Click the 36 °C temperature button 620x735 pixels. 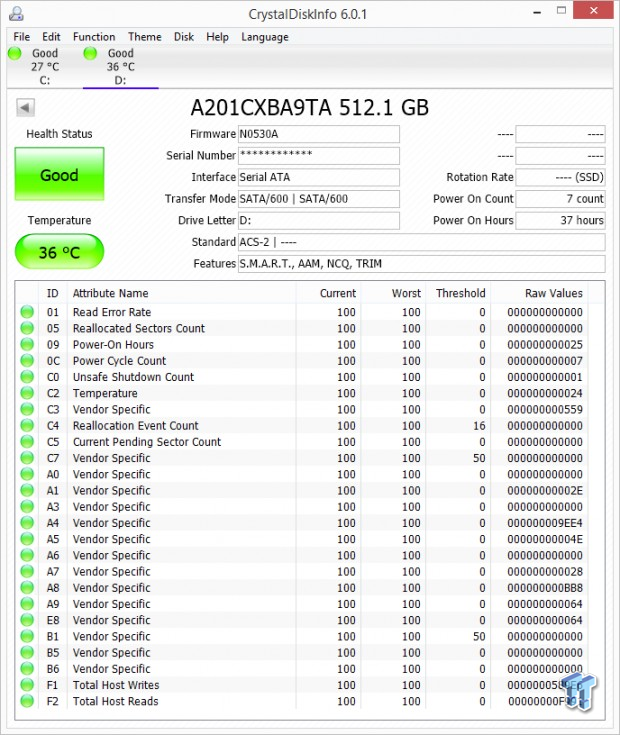(x=60, y=252)
